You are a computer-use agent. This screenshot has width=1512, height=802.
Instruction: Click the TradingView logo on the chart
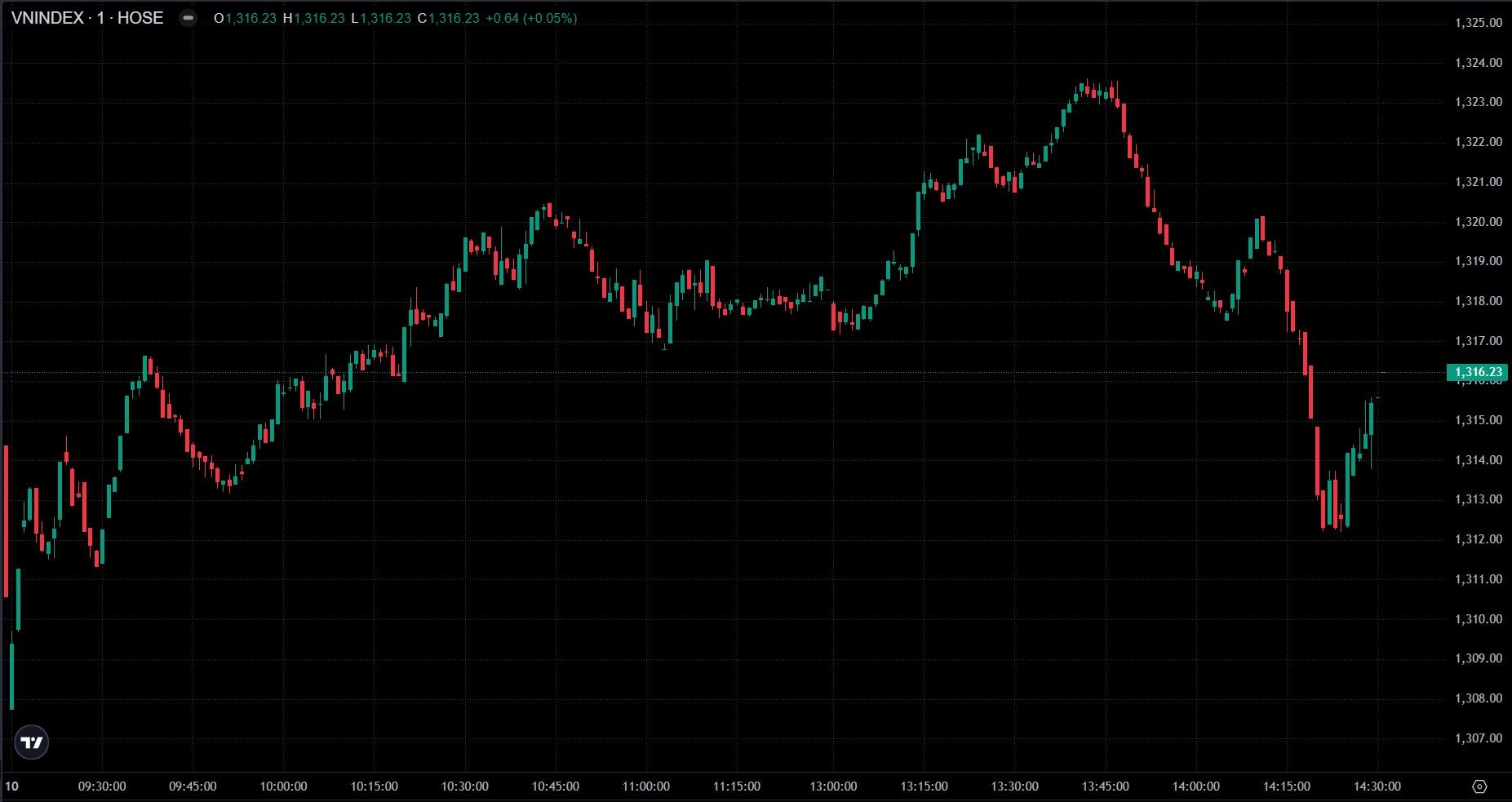click(x=32, y=742)
